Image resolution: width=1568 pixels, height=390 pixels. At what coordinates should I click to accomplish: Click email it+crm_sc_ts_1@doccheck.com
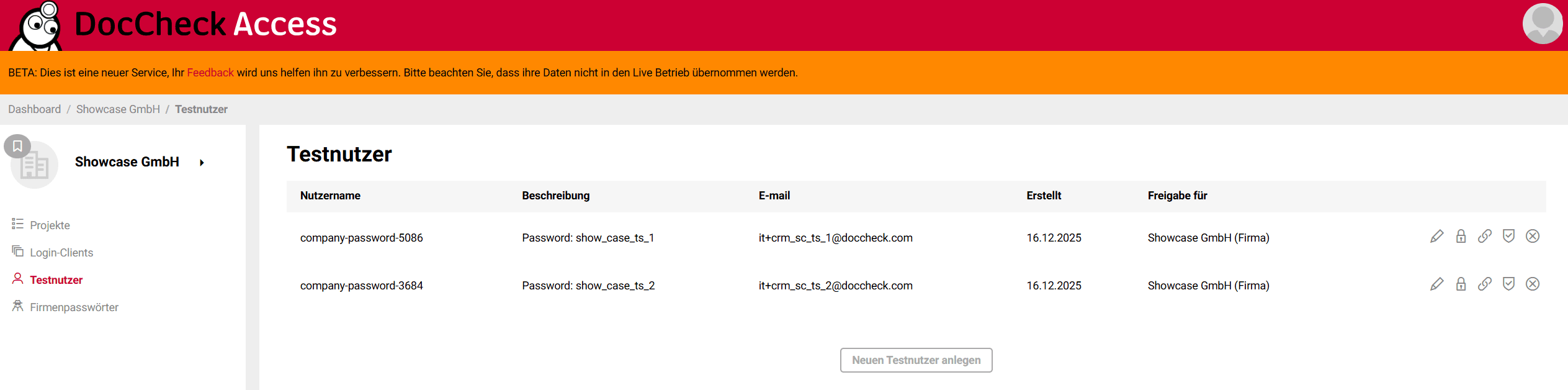point(835,238)
